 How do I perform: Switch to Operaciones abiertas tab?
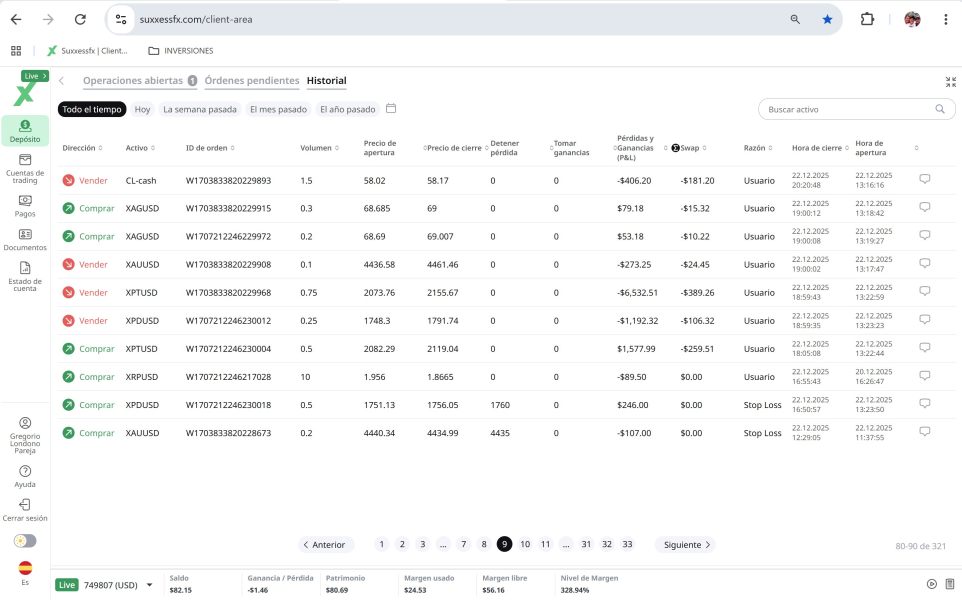coord(133,81)
